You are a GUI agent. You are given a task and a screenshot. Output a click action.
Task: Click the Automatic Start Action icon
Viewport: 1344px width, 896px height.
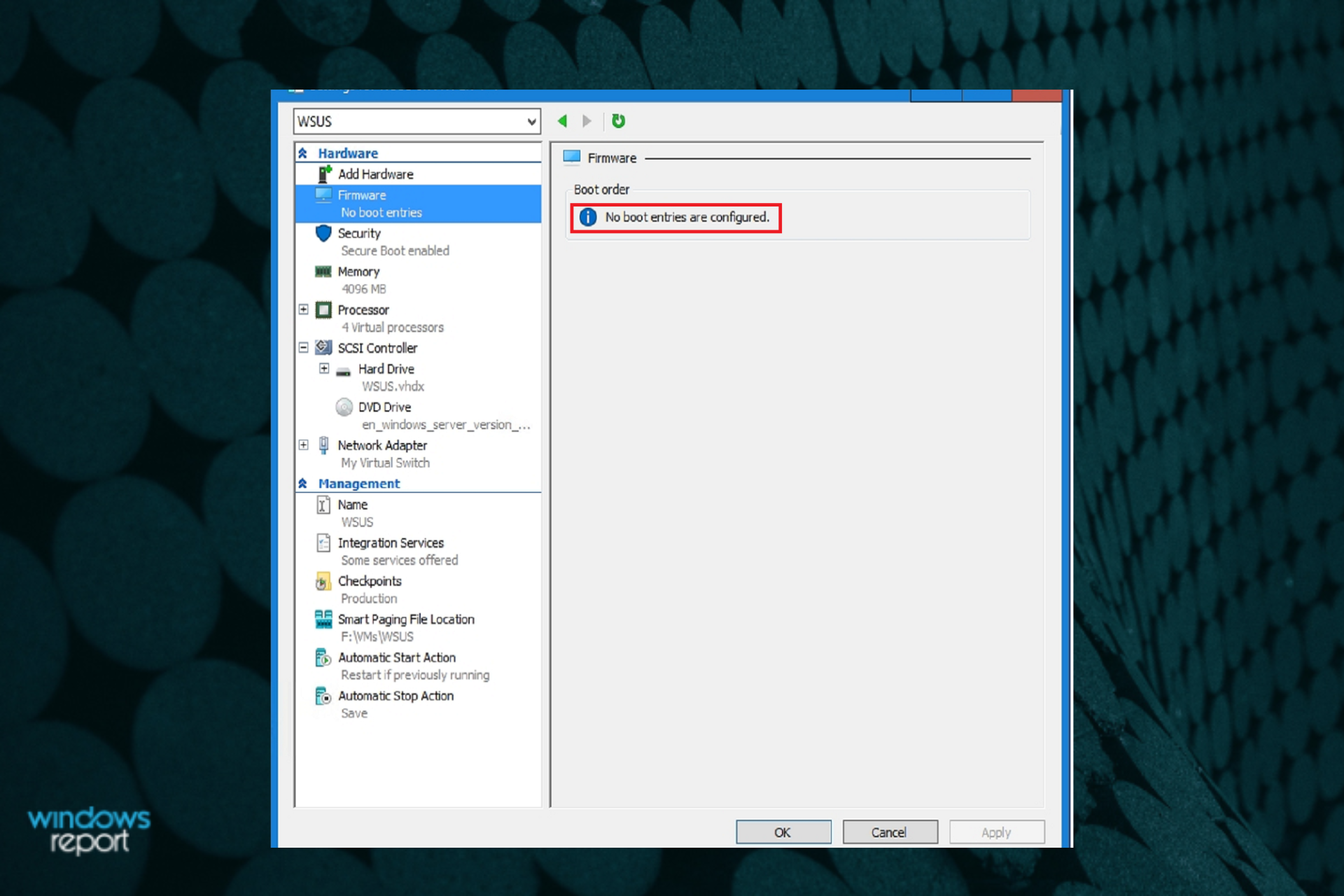coord(323,657)
